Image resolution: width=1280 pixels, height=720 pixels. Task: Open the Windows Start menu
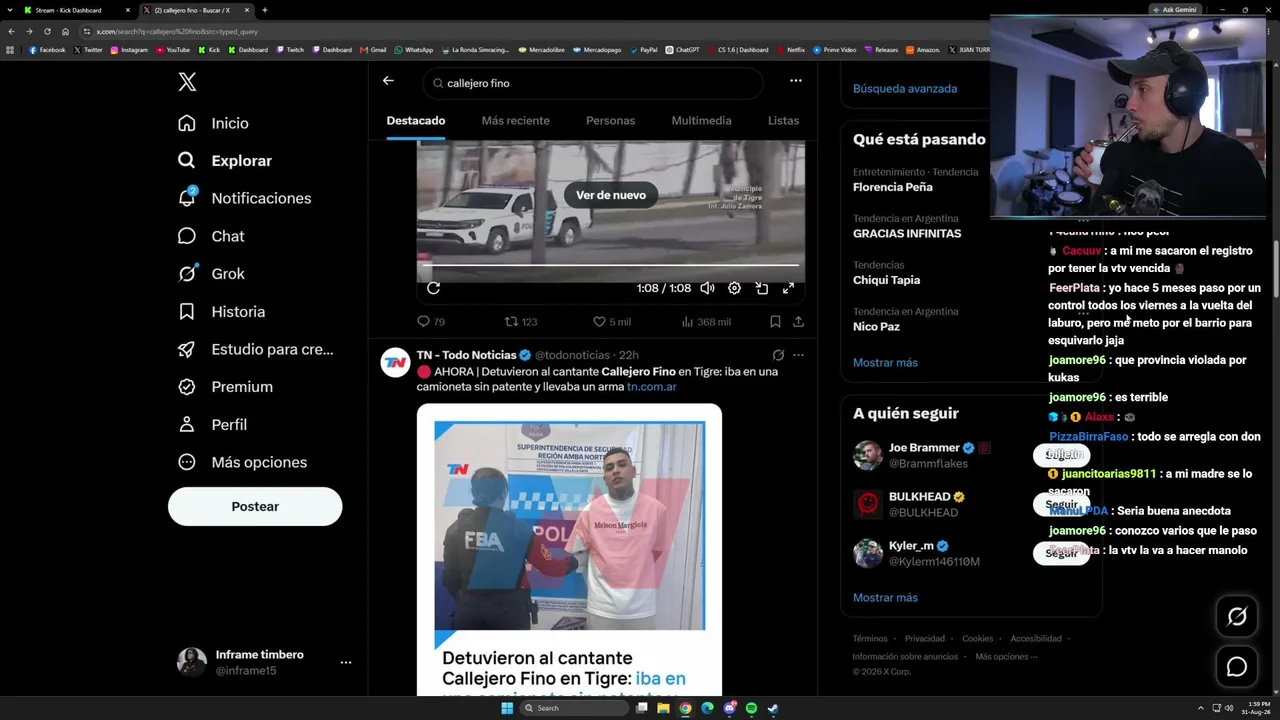coord(507,708)
